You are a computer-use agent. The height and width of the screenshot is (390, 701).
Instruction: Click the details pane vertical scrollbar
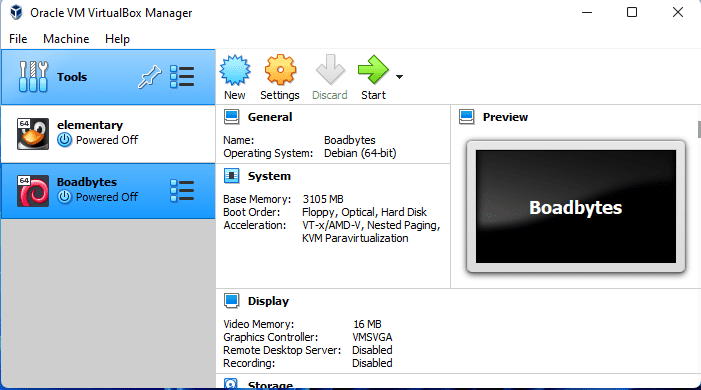[x=699, y=130]
